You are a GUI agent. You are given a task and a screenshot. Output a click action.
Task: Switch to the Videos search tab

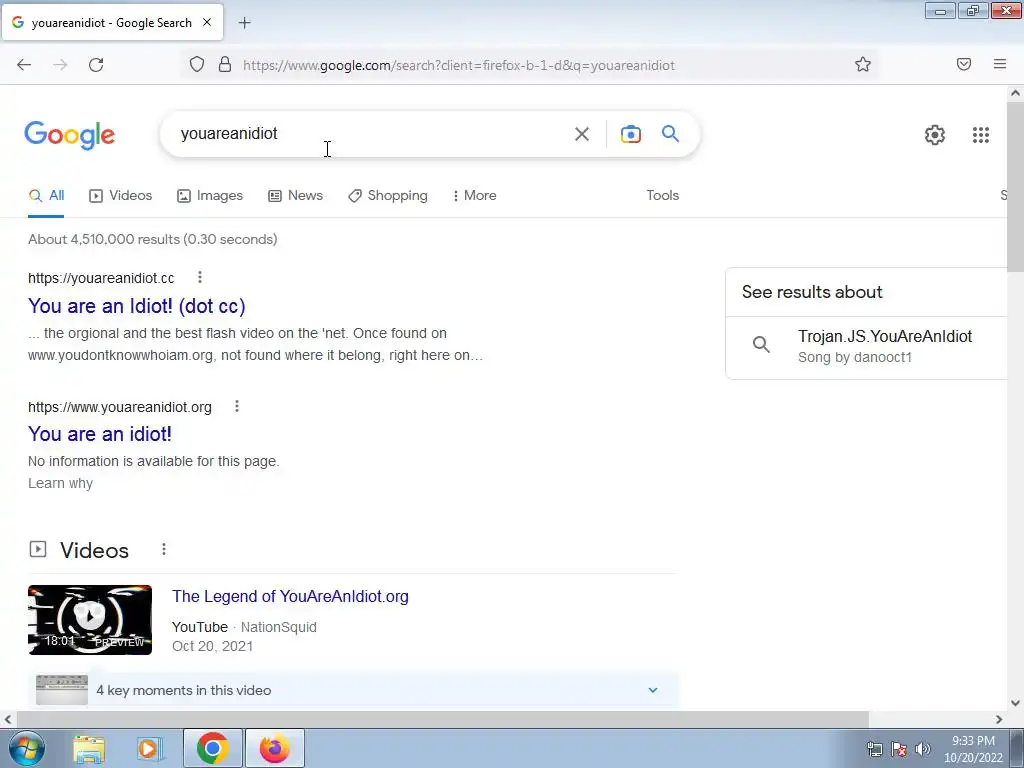121,195
